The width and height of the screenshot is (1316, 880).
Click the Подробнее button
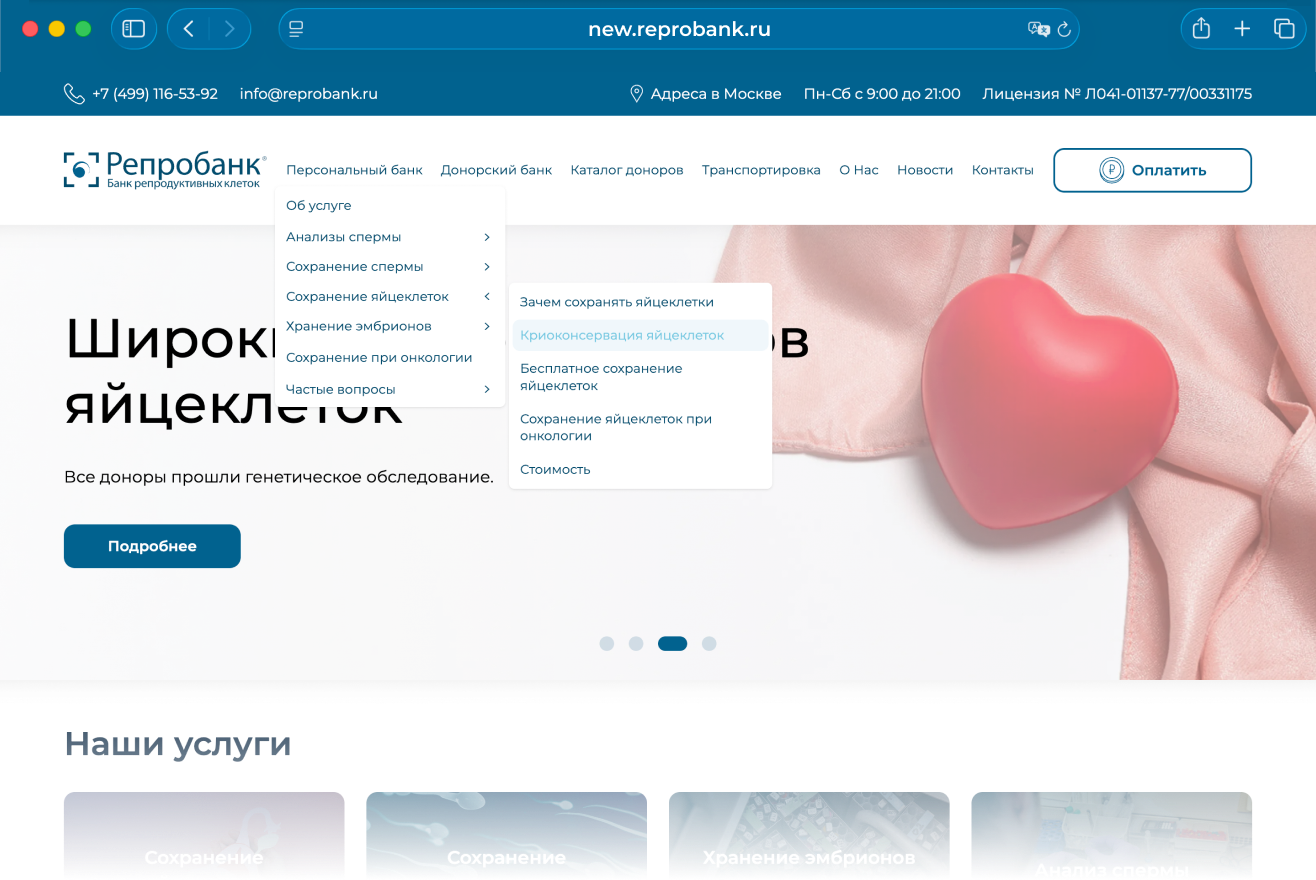[x=152, y=546]
